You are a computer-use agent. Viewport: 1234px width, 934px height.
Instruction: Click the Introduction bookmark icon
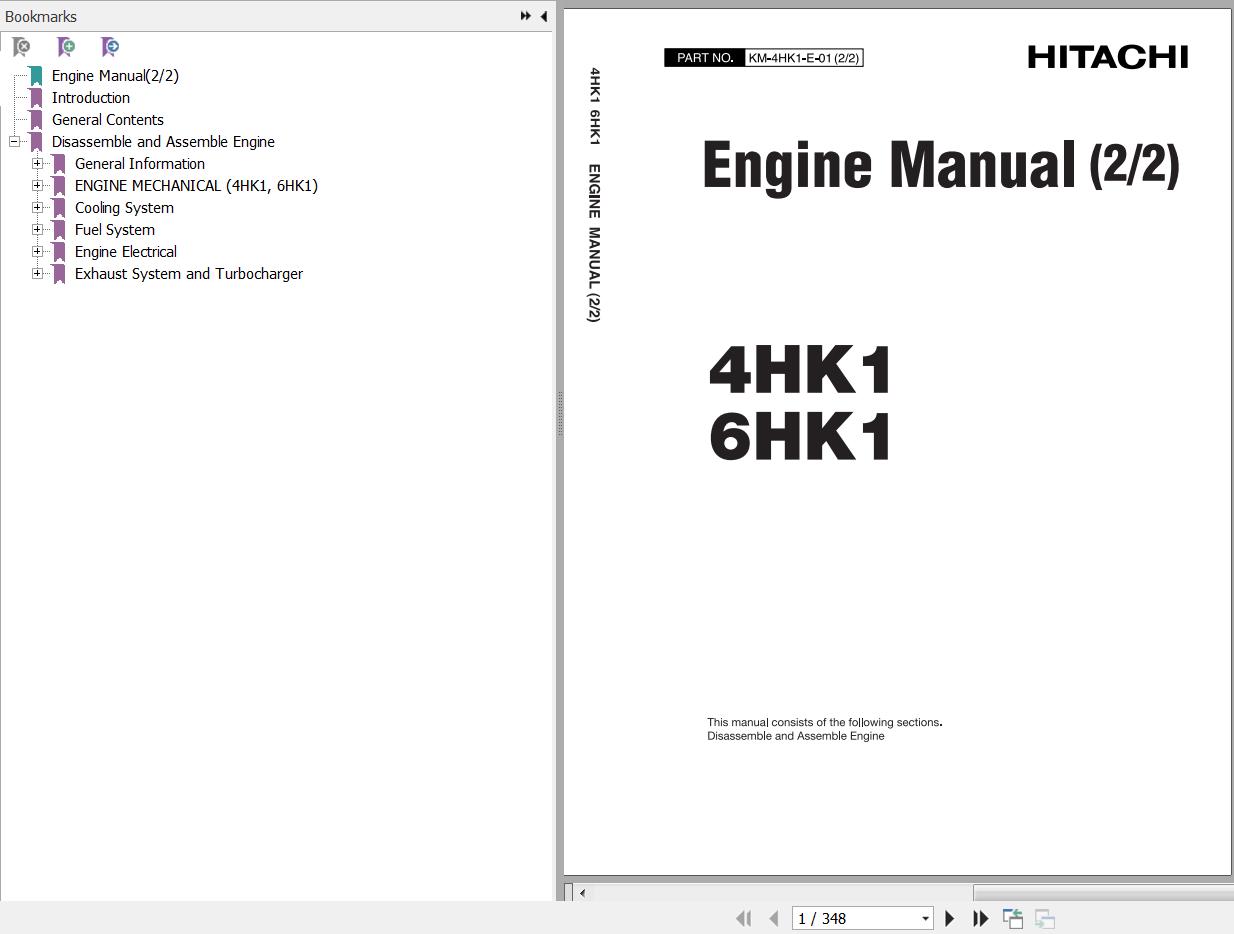36,98
